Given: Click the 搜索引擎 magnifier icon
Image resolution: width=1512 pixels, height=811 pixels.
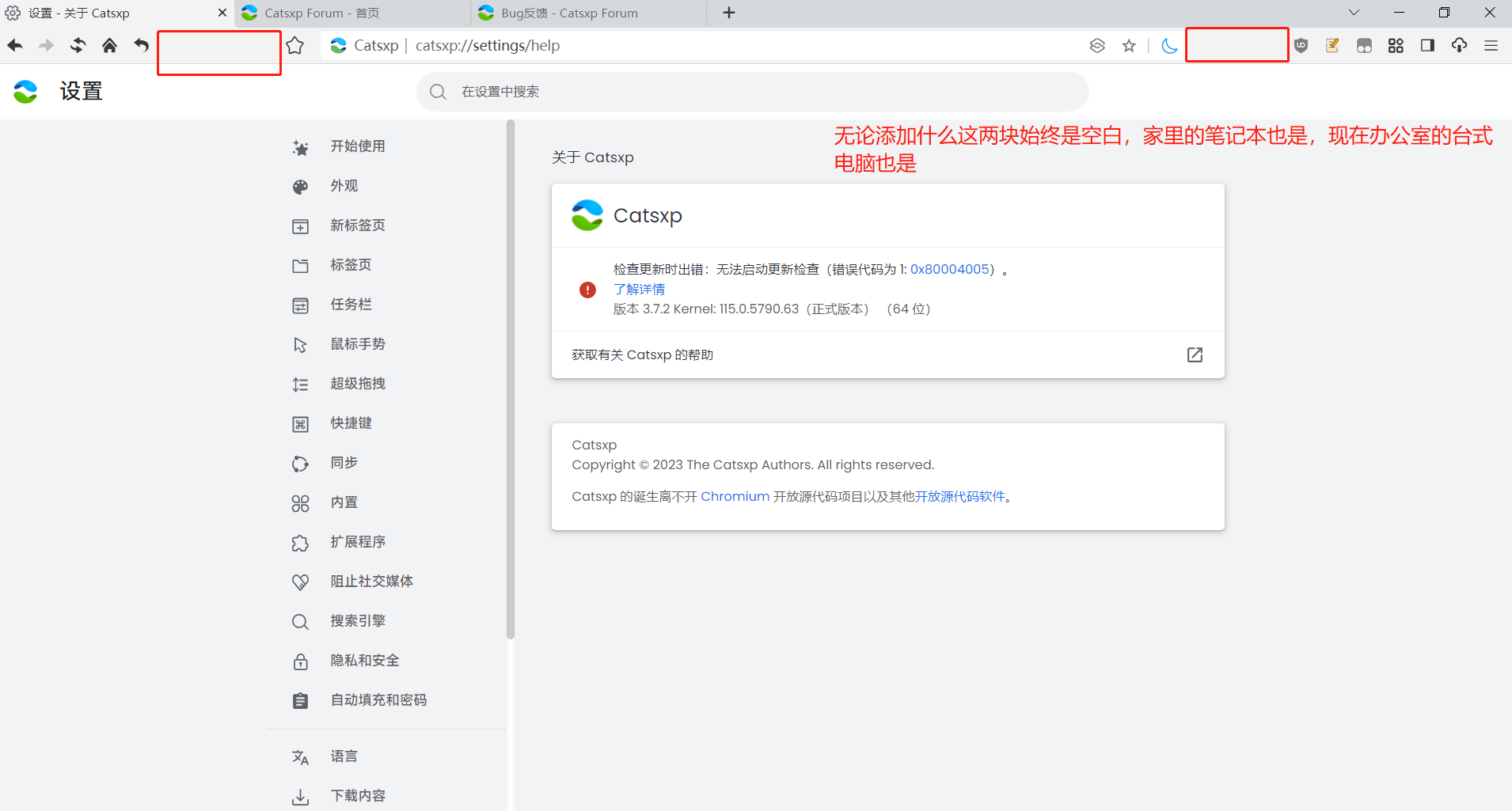Looking at the screenshot, I should click(x=300, y=622).
